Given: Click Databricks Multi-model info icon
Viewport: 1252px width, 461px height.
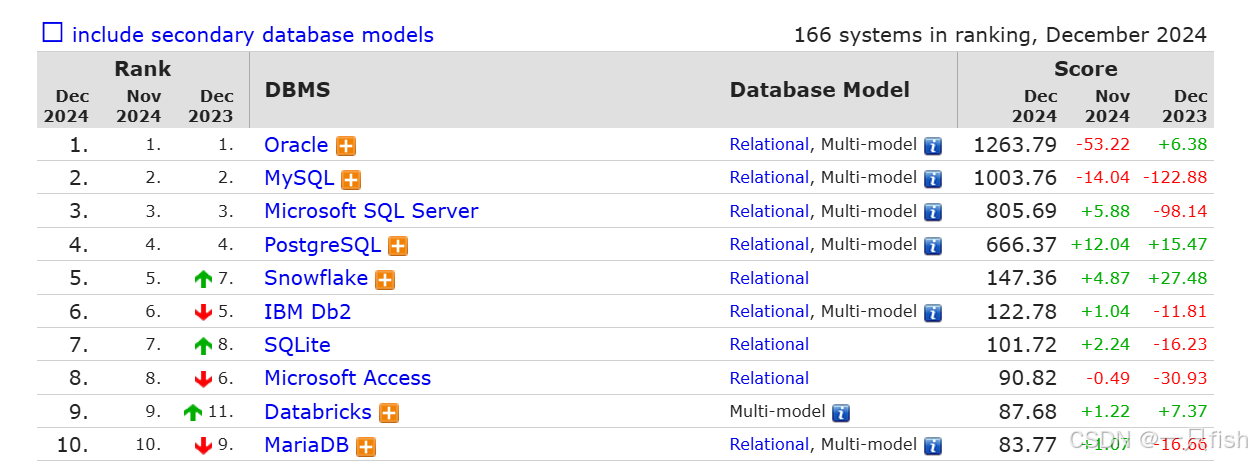Looking at the screenshot, I should (x=841, y=412).
